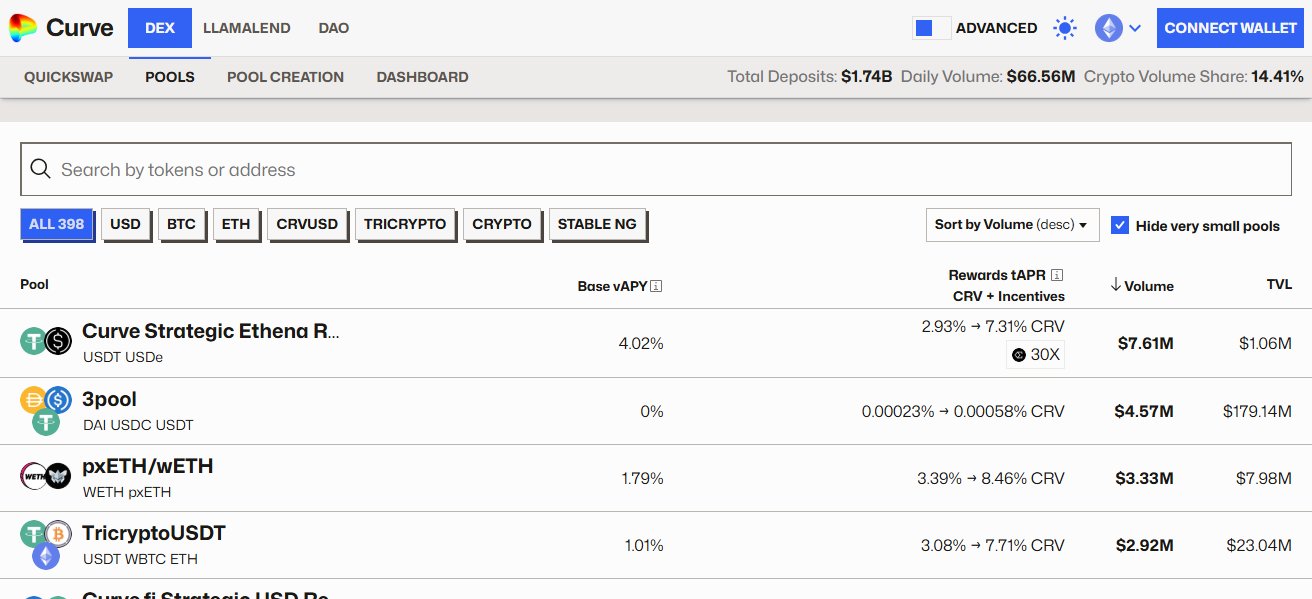The image size is (1312, 599).
Task: Uncheck Hide very small pools checkbox
Action: (x=1120, y=225)
